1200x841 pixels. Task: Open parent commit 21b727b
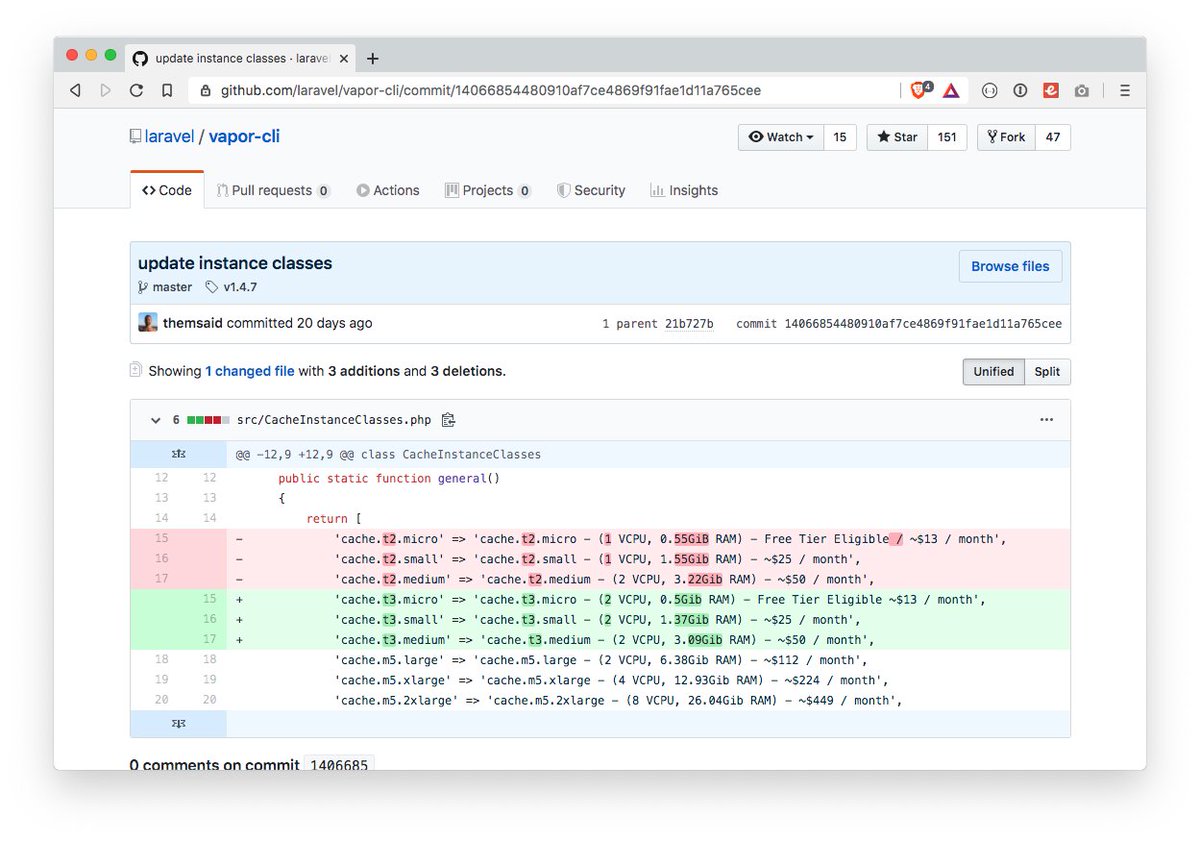coord(689,324)
